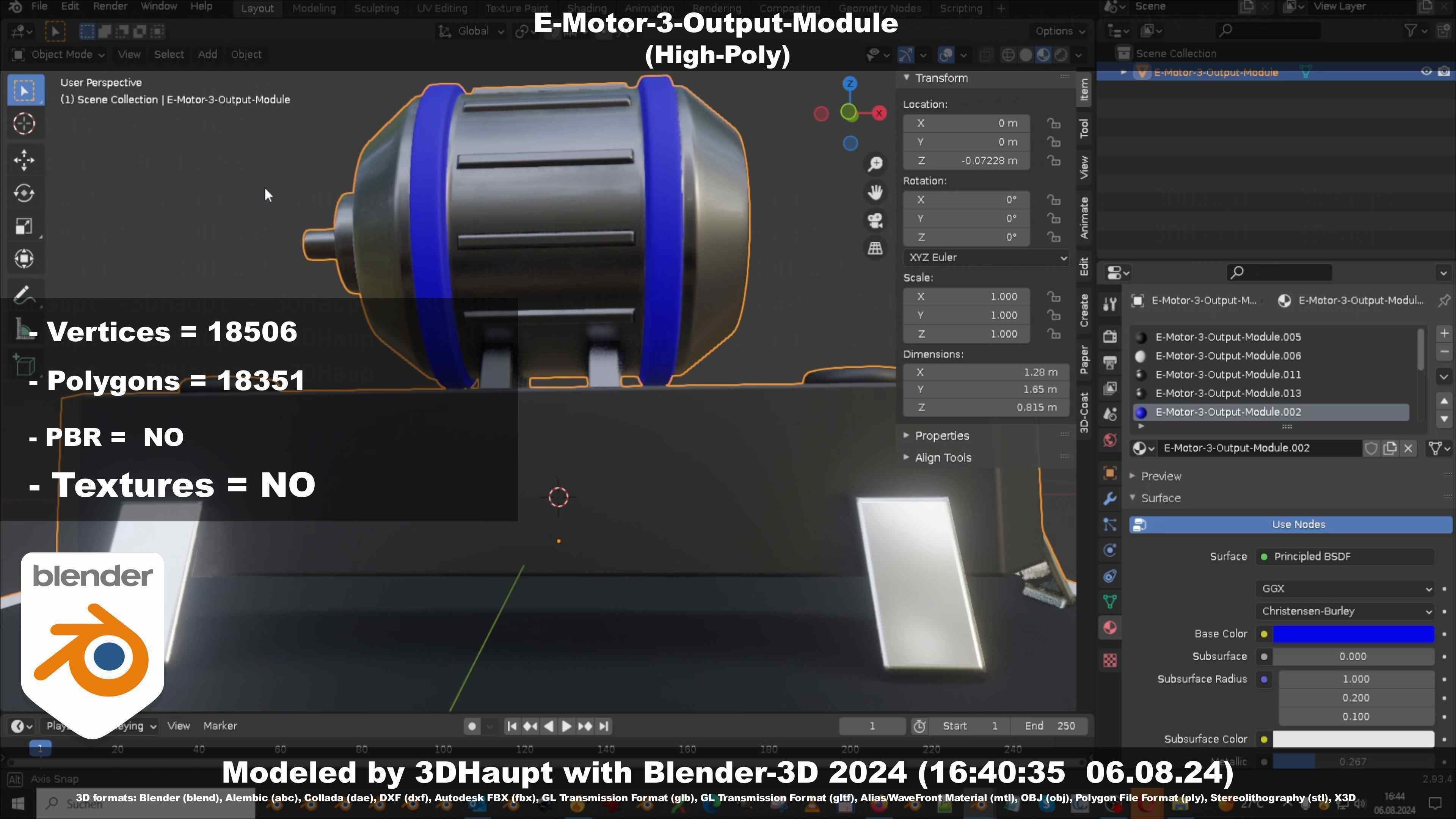Switch to wireframe shading mode

coord(1008,55)
